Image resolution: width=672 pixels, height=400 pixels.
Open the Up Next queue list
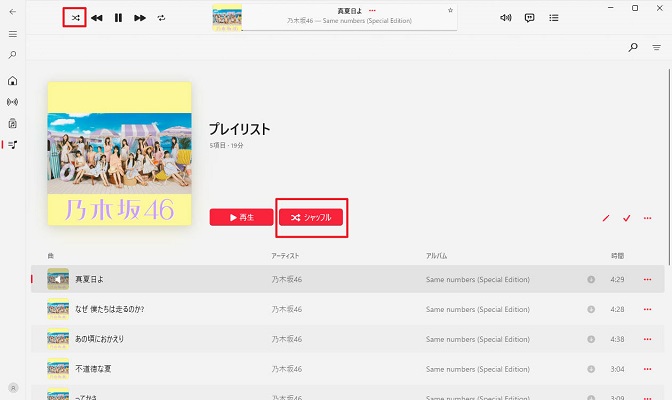[554, 18]
